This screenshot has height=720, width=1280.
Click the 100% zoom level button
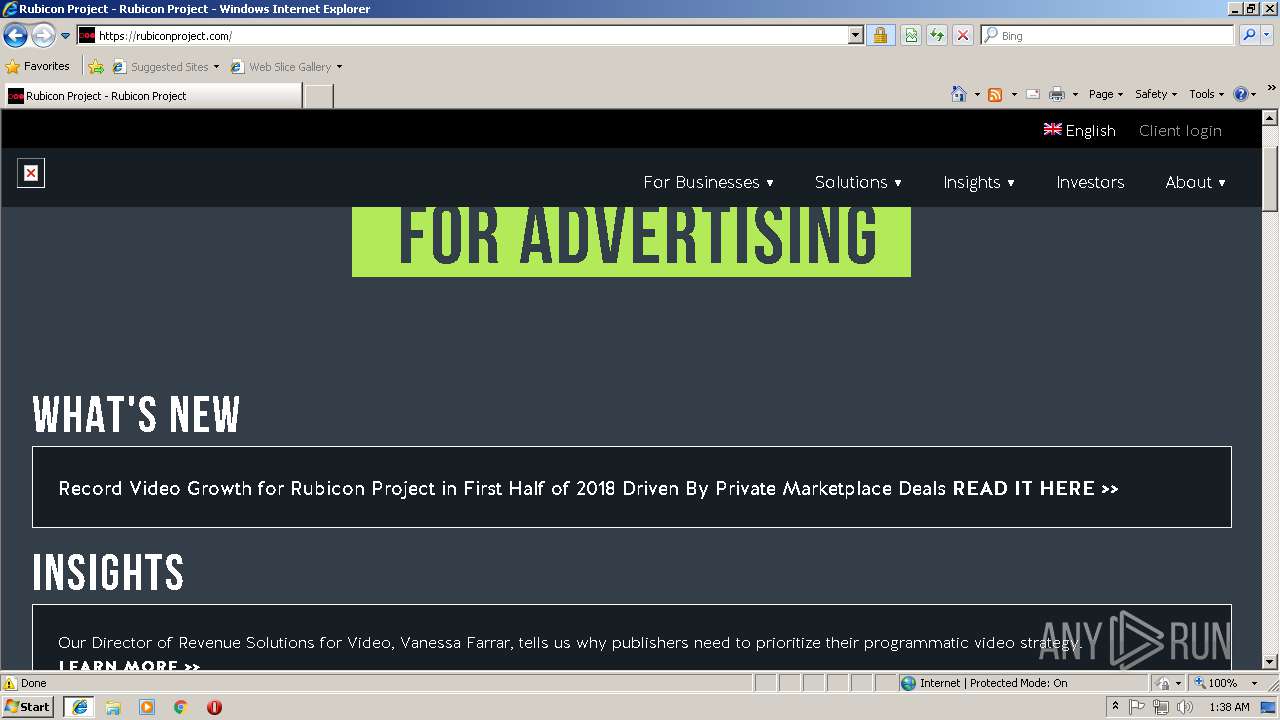(x=1216, y=683)
